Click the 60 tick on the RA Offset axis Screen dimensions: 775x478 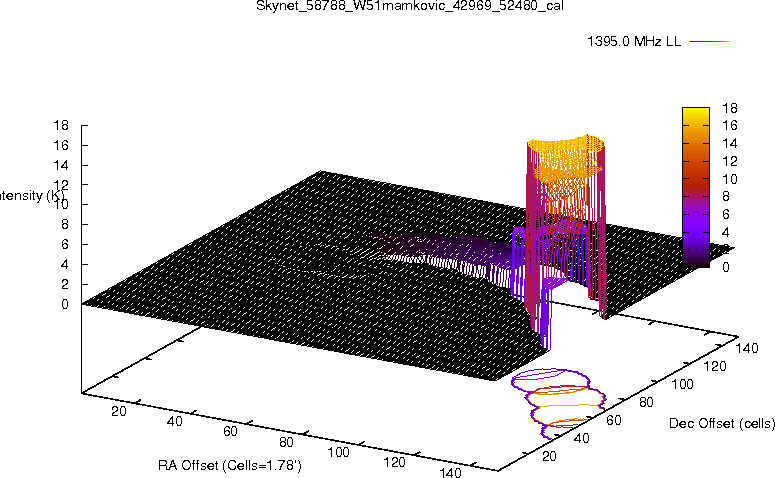point(230,431)
